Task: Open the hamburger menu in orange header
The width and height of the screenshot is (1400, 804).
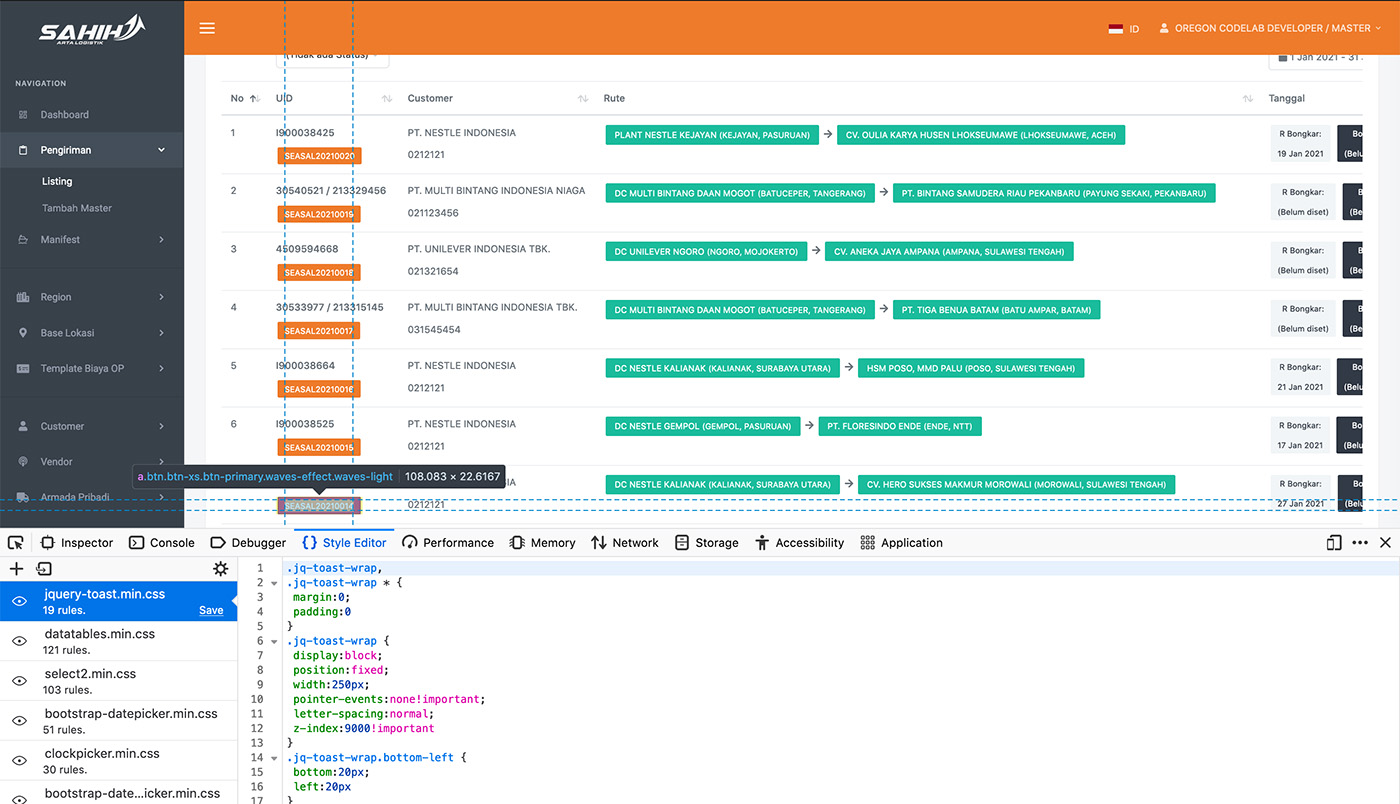Action: [x=207, y=28]
